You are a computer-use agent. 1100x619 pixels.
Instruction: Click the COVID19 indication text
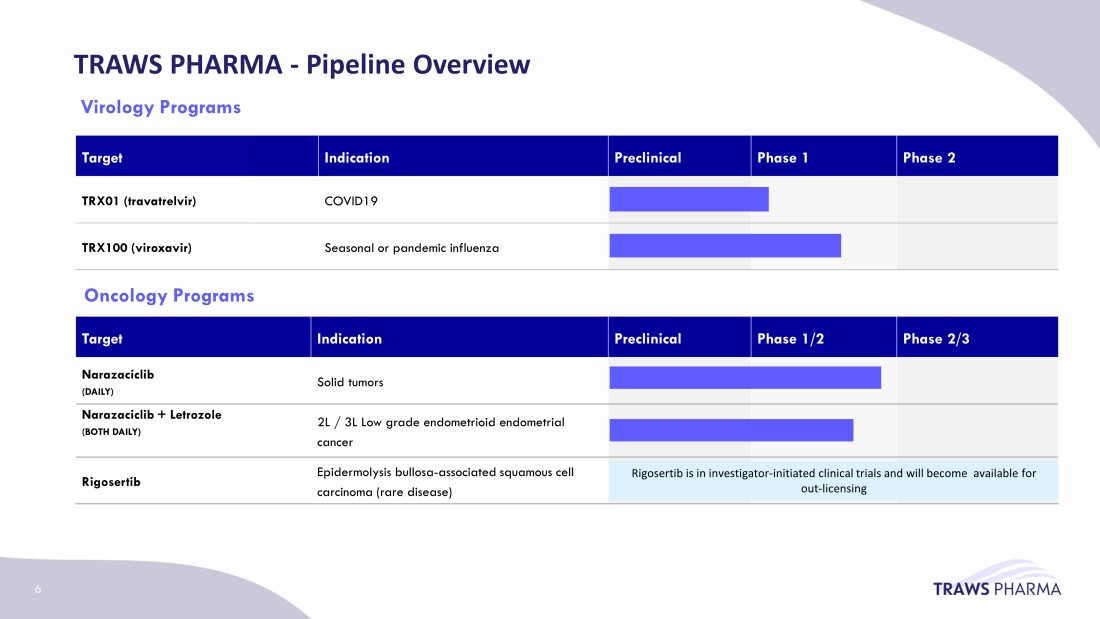(351, 201)
